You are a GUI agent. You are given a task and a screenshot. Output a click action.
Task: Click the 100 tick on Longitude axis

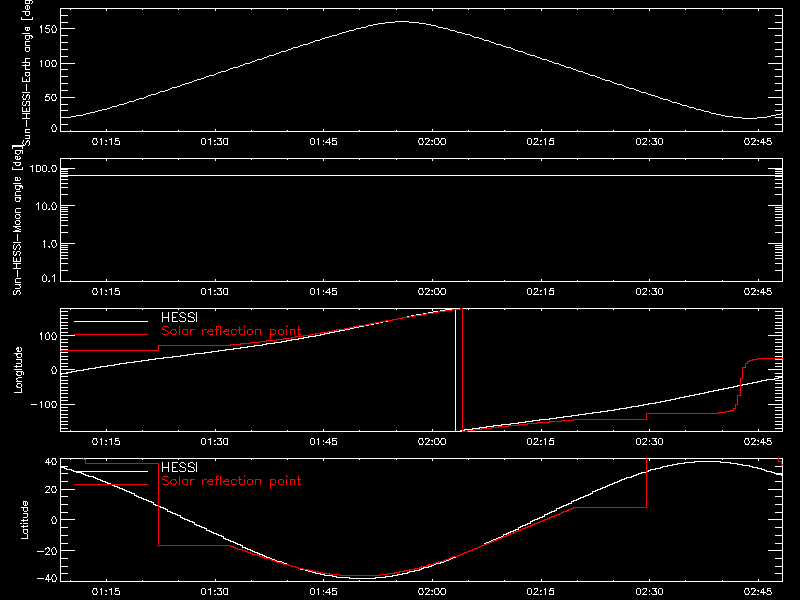tap(47, 336)
